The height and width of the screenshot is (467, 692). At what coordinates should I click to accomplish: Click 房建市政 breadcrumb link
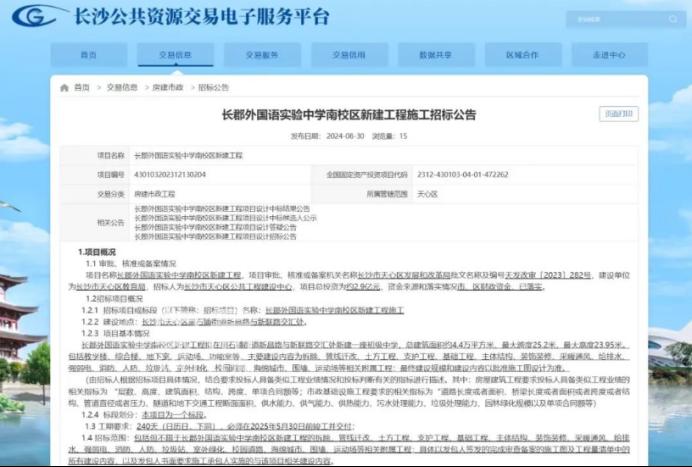click(168, 87)
